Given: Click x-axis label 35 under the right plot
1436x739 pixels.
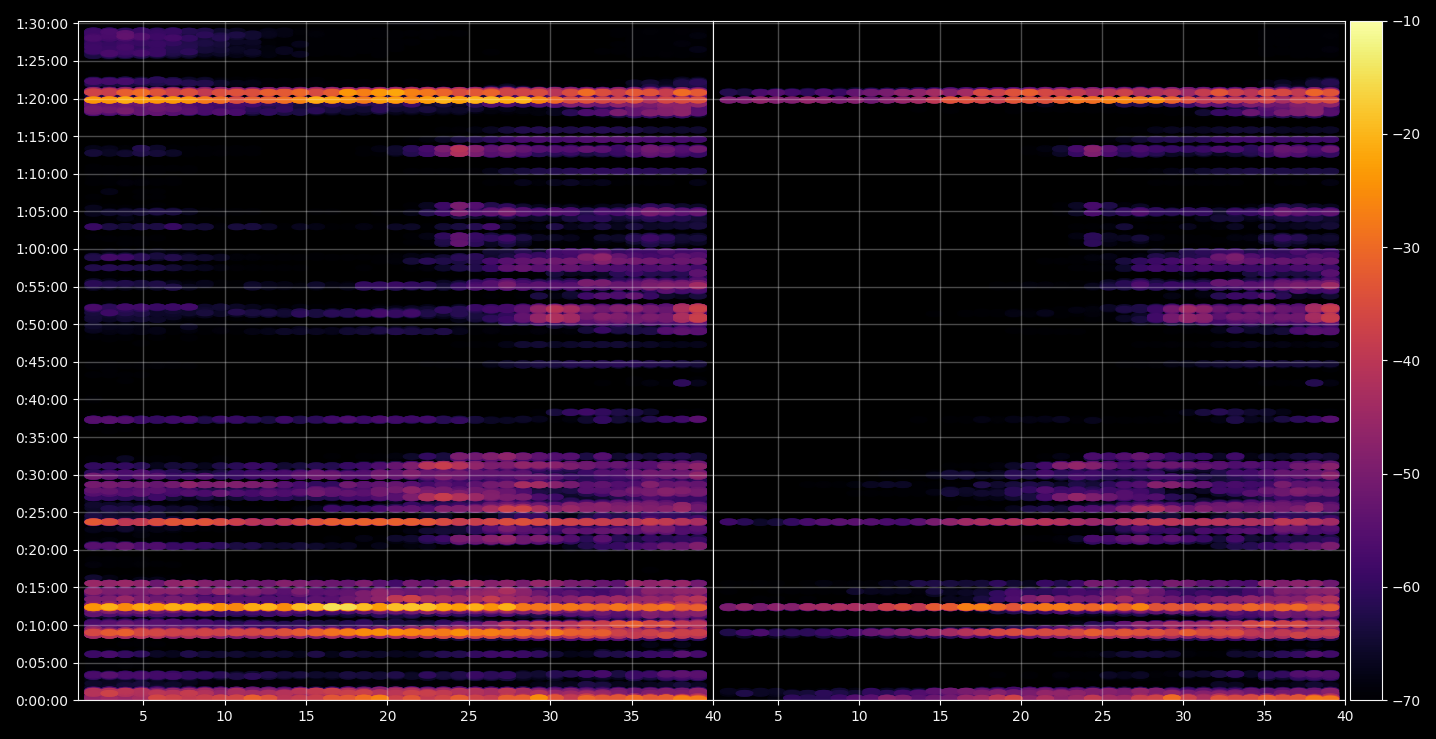Looking at the screenshot, I should click(x=1264, y=716).
